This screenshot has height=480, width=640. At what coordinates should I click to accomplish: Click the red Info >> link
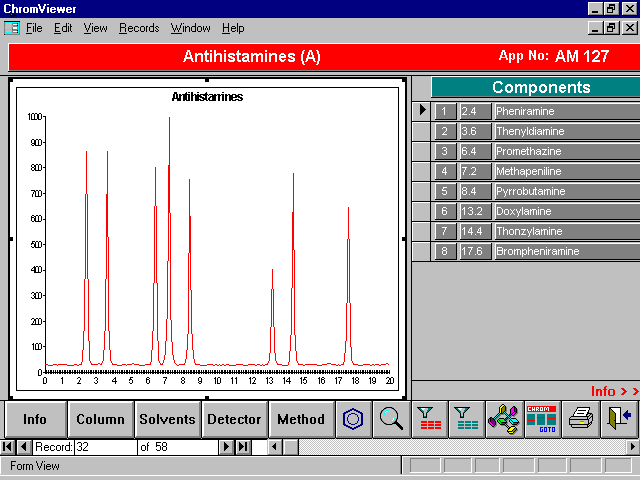pyautogui.click(x=615, y=391)
